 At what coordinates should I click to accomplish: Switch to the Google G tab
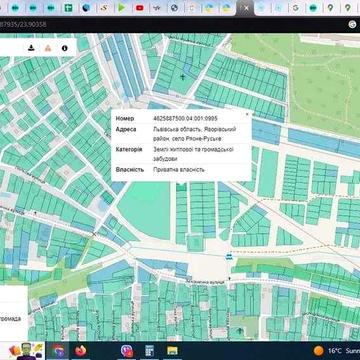(295, 8)
